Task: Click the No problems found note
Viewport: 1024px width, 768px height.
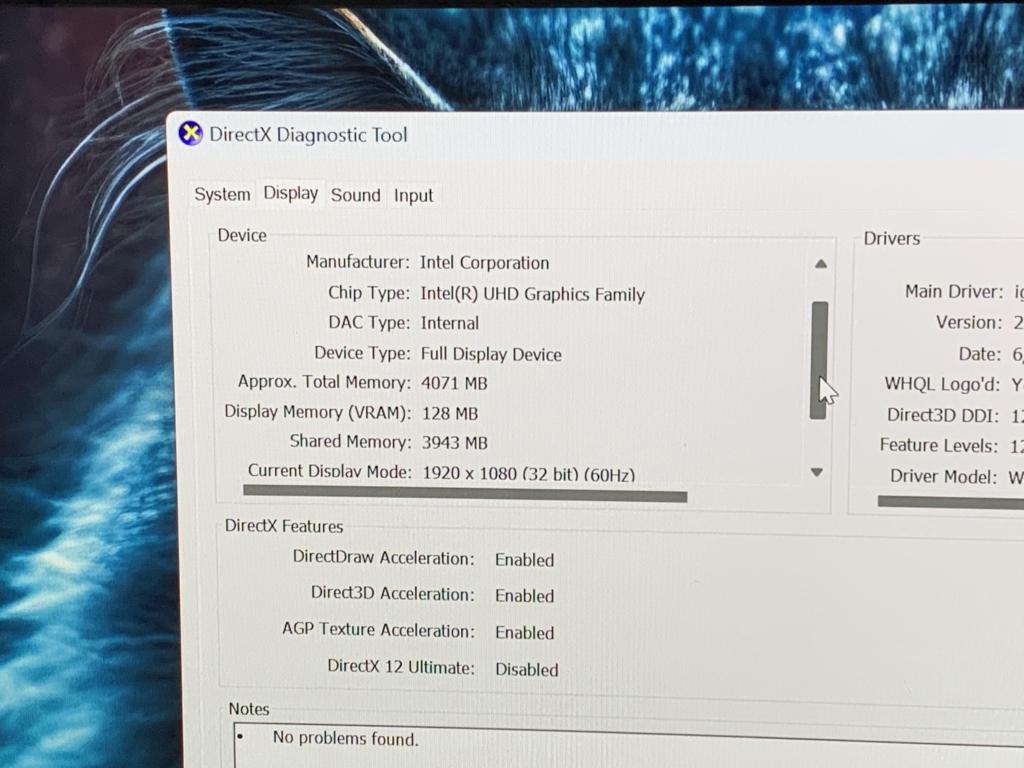Action: pyautogui.click(x=345, y=738)
